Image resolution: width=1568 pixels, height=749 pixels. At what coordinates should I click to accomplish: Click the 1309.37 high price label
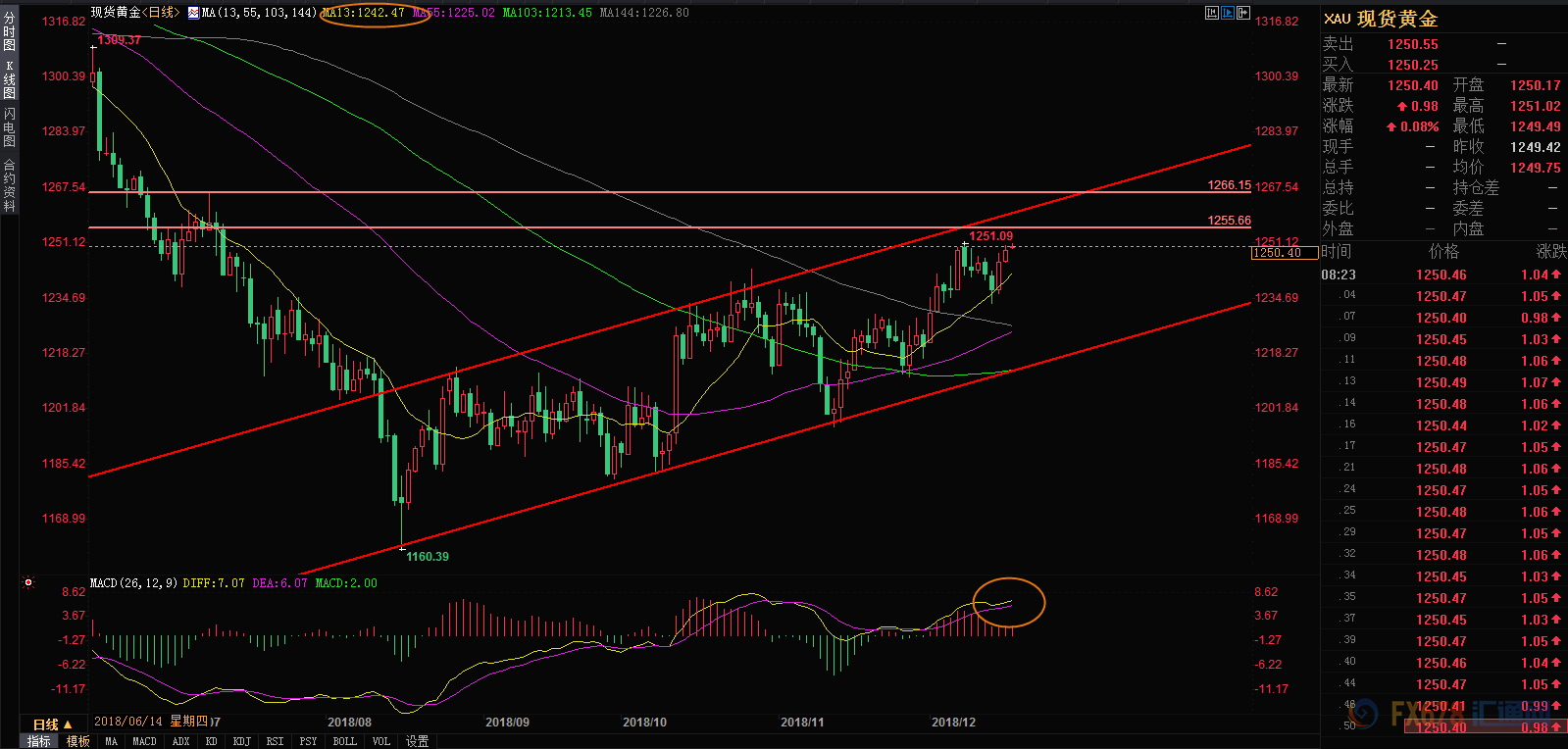[x=119, y=40]
